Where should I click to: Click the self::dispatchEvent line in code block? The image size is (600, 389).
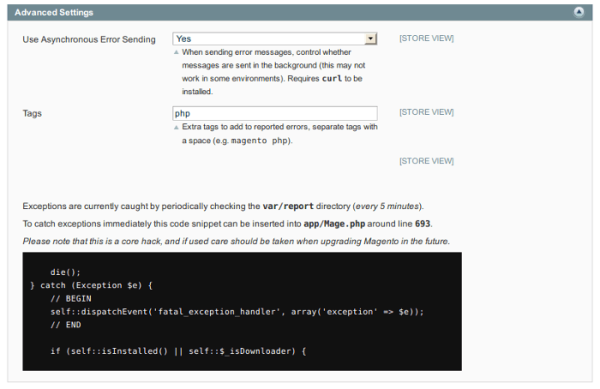point(237,312)
